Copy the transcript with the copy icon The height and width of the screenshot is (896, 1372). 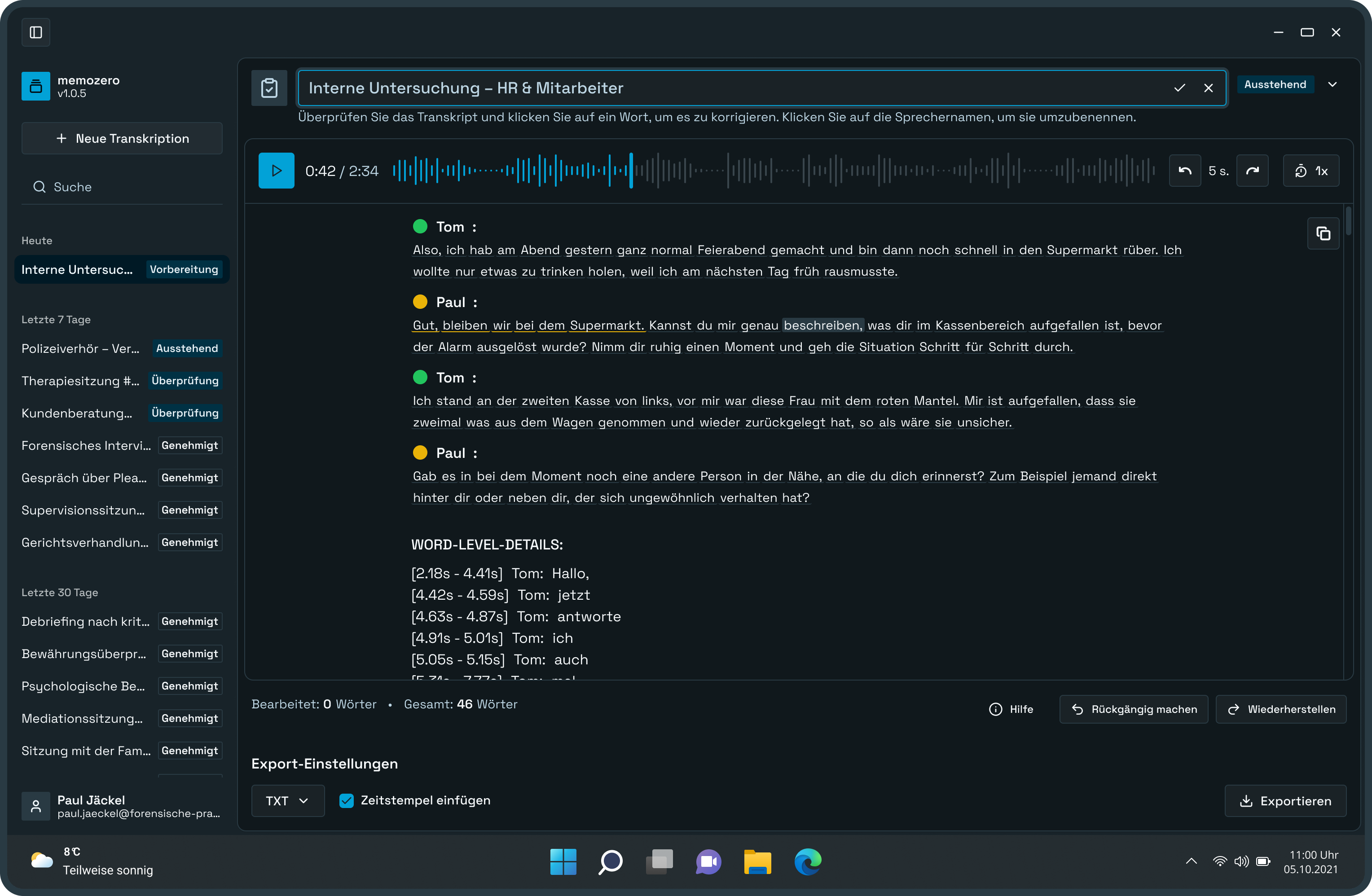click(1323, 233)
